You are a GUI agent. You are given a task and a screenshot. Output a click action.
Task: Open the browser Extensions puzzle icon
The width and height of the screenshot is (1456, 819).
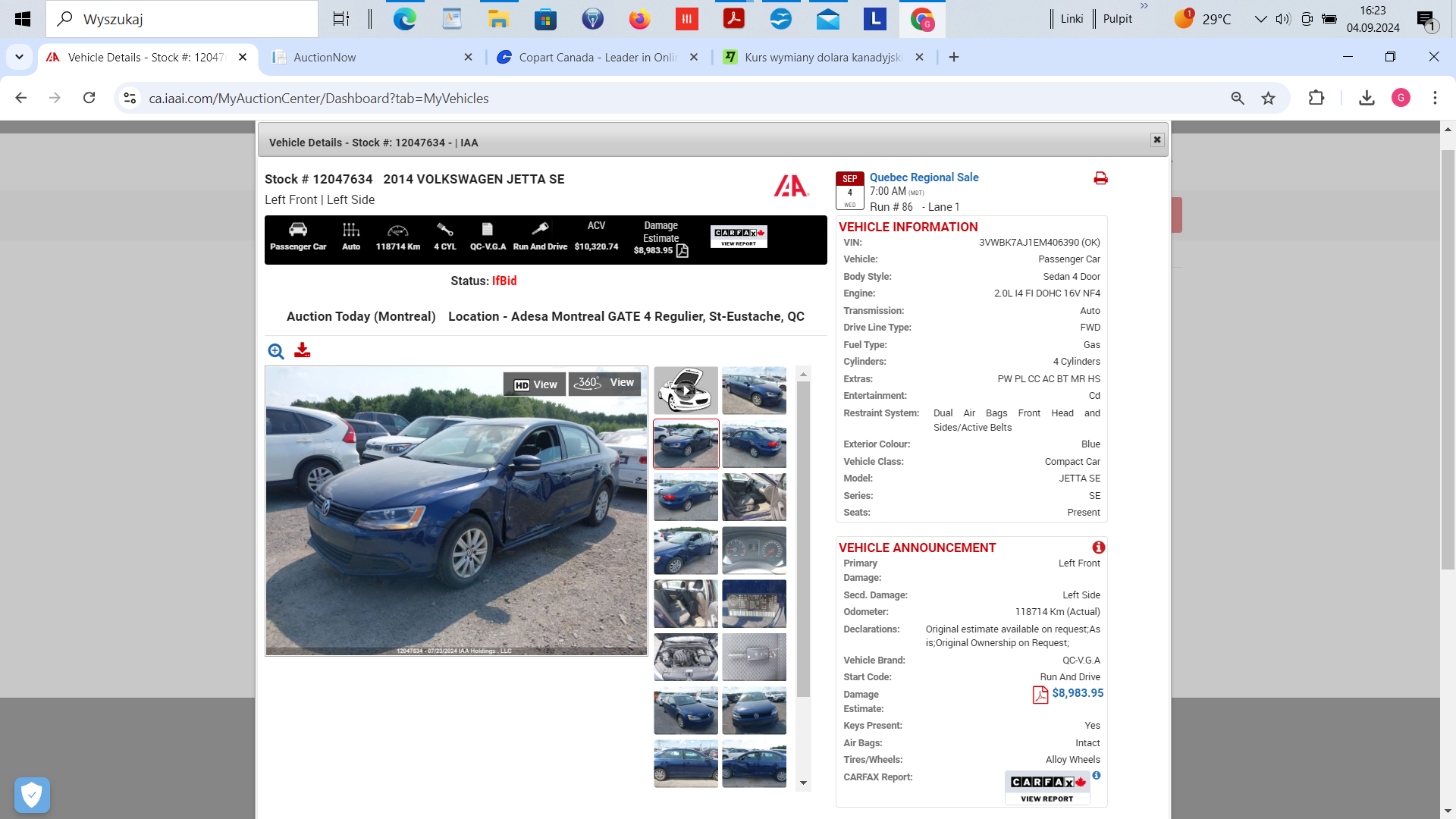pos(1316,98)
